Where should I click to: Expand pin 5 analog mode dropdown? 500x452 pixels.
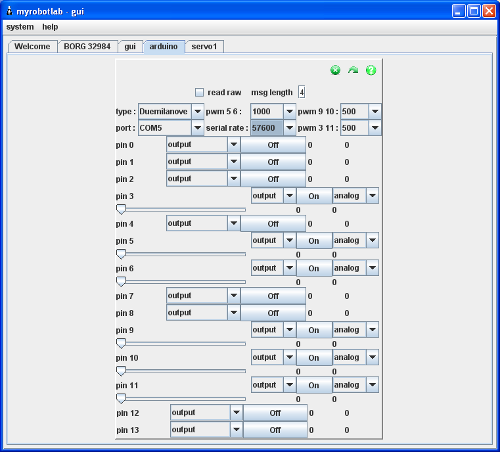coord(356,240)
